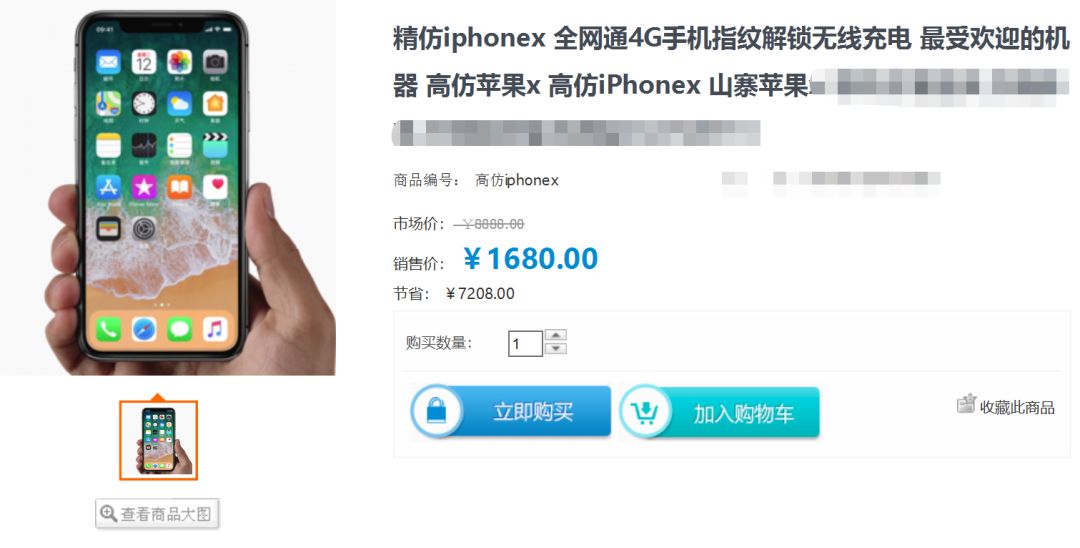Click the 购买数量 quantity input field
The image size is (1080, 548).
point(525,343)
